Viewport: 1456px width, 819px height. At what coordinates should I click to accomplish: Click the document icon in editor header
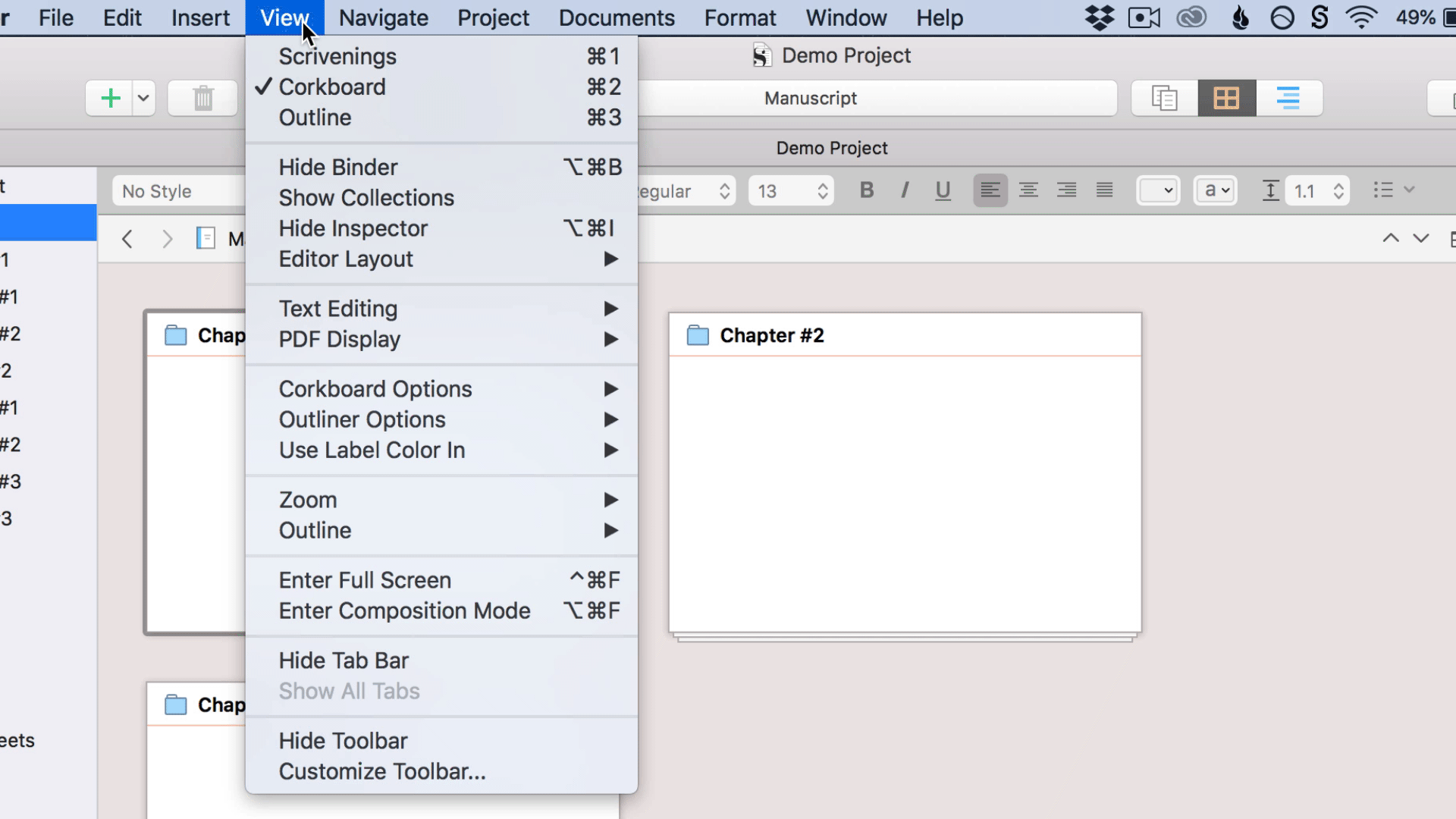[x=206, y=239]
